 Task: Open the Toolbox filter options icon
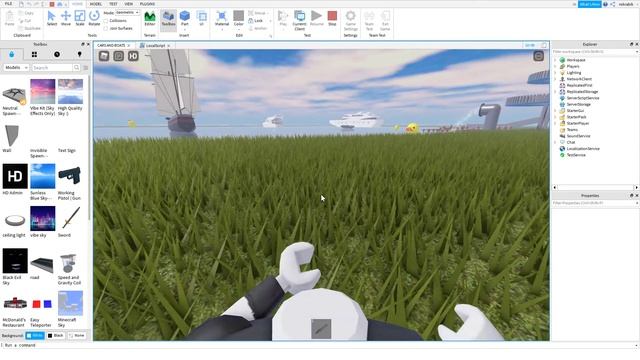[x=86, y=67]
